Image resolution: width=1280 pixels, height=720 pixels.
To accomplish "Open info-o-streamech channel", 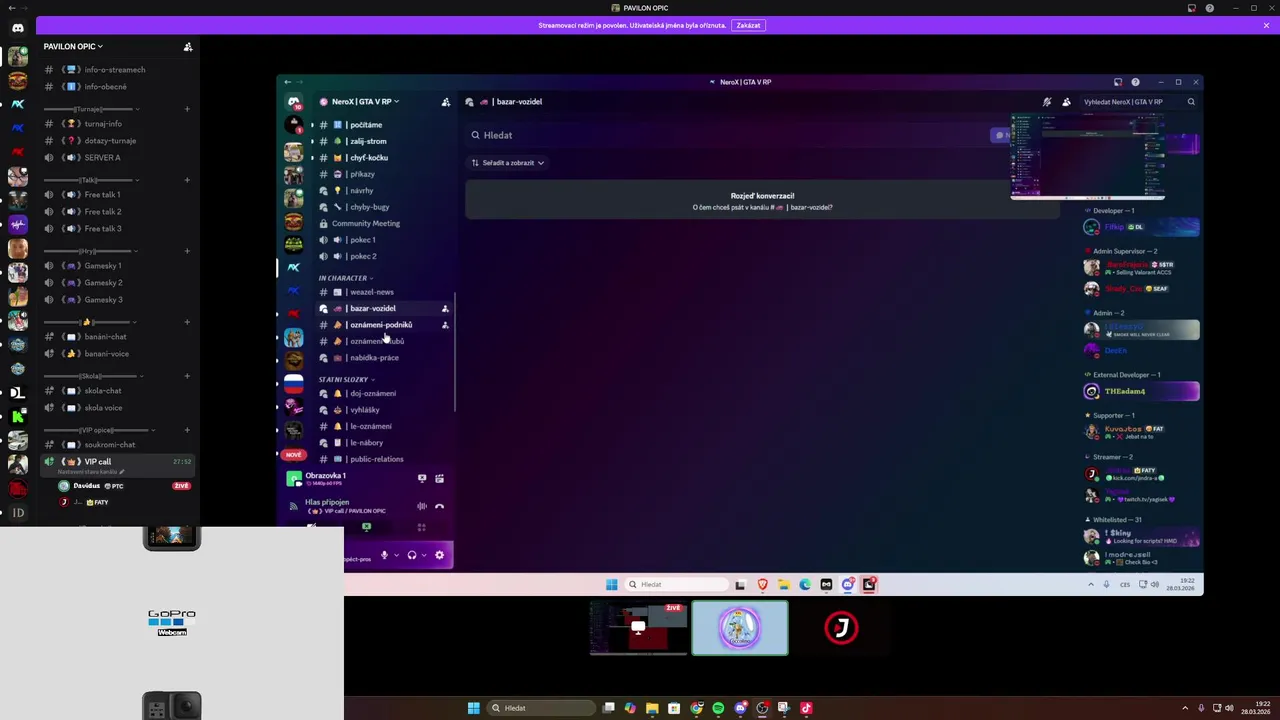I will (117, 70).
